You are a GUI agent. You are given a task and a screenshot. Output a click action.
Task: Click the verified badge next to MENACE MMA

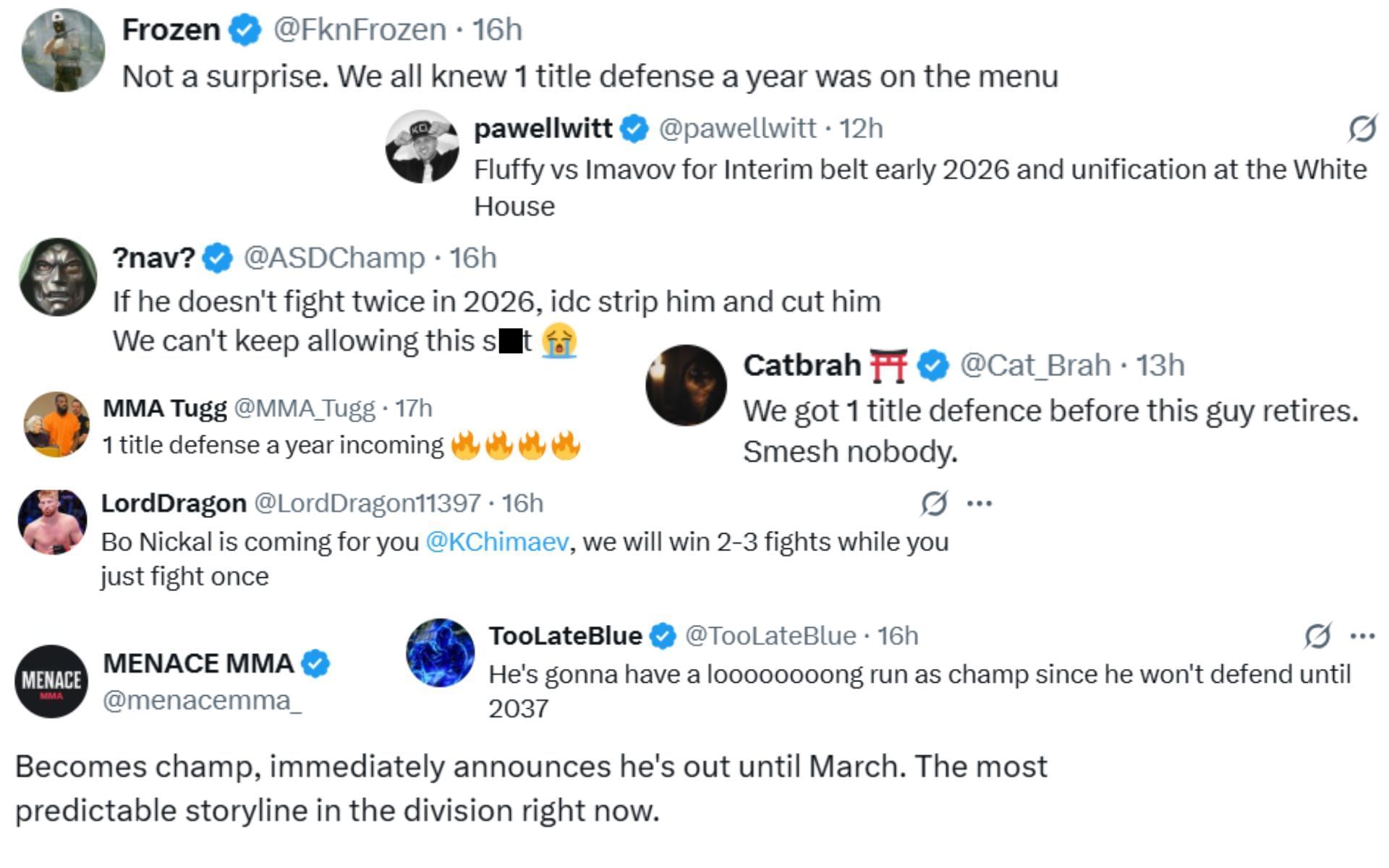[x=316, y=663]
